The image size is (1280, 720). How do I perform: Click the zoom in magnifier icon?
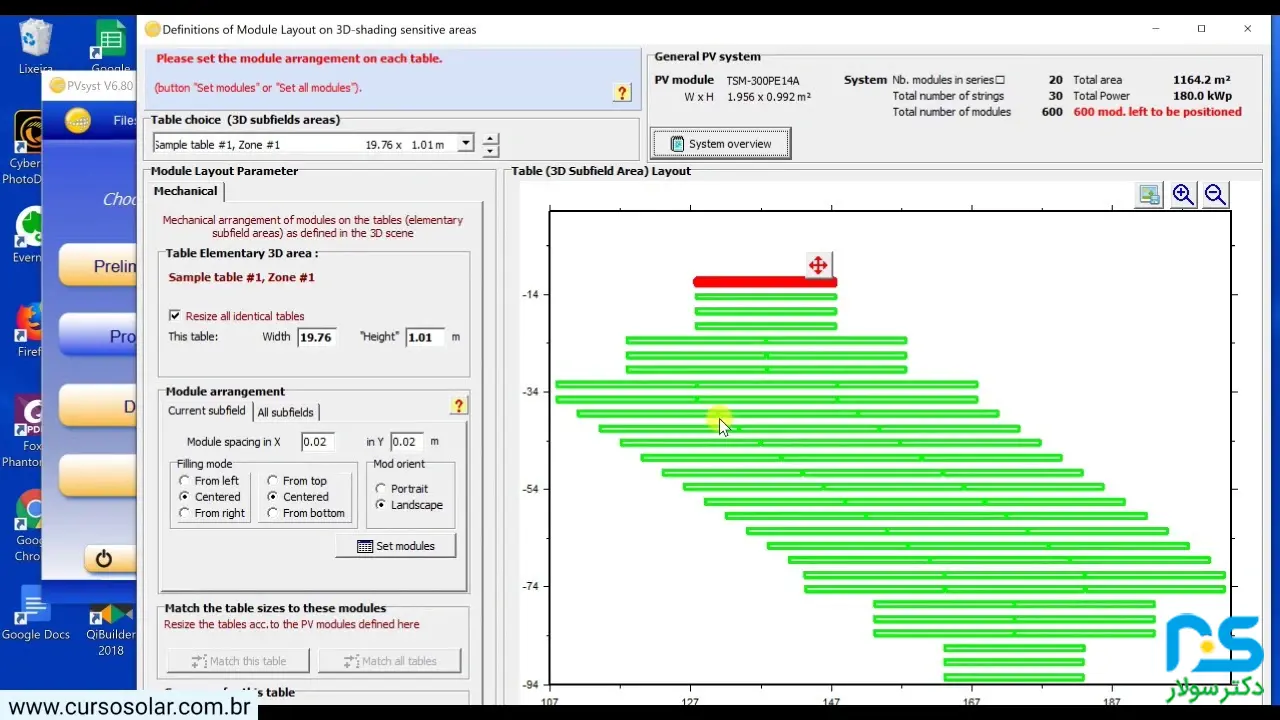1183,195
